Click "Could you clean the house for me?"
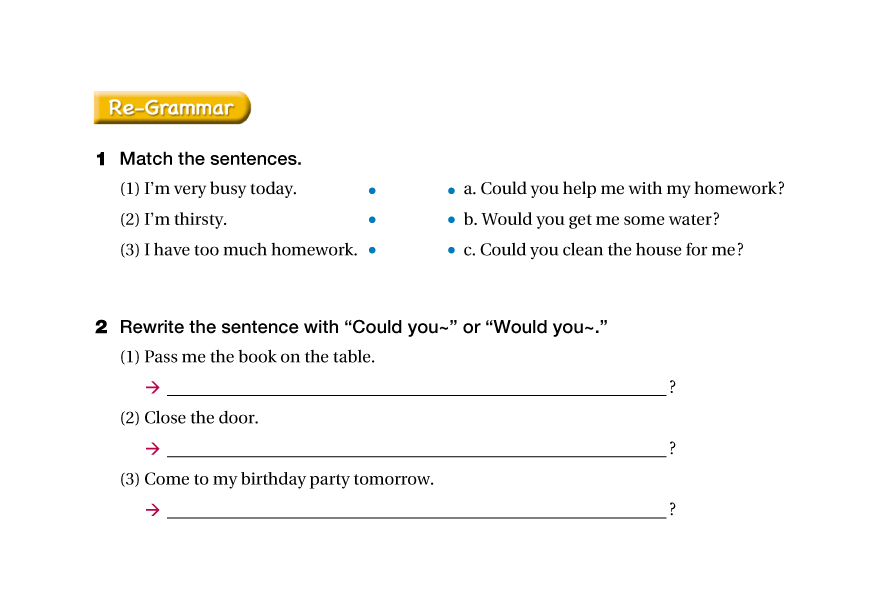The height and width of the screenshot is (612, 873). [603, 250]
